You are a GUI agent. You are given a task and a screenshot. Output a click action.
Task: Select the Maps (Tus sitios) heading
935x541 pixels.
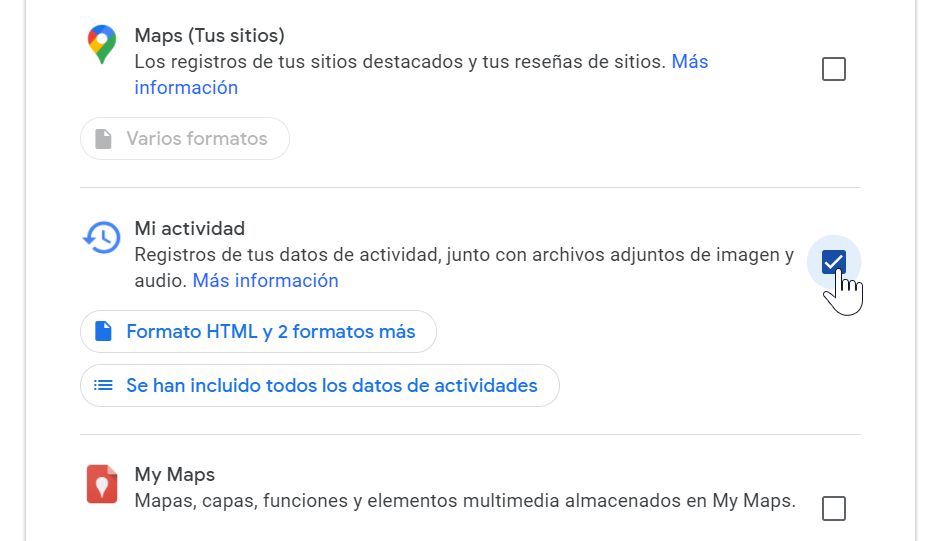tap(210, 35)
